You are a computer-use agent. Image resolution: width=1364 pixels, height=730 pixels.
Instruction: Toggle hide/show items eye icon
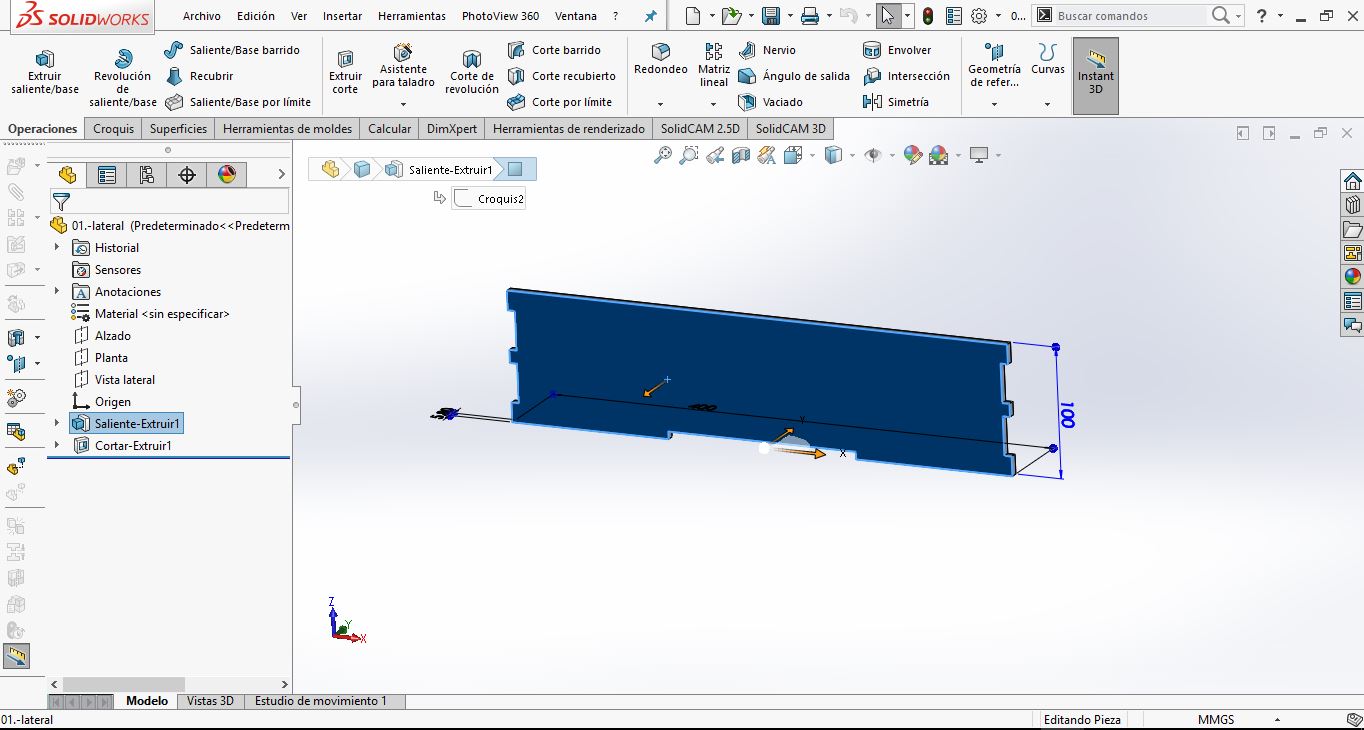click(872, 155)
